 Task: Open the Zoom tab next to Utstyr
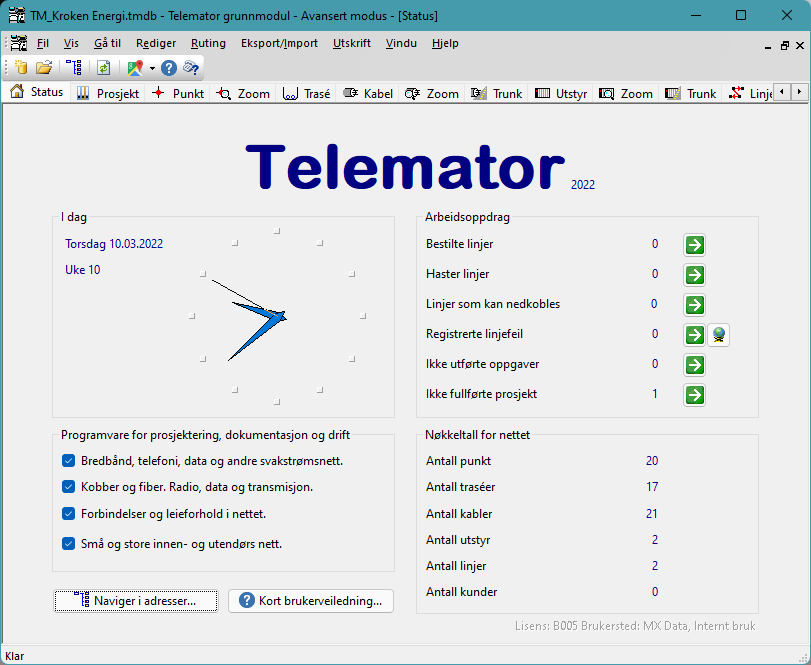[626, 94]
